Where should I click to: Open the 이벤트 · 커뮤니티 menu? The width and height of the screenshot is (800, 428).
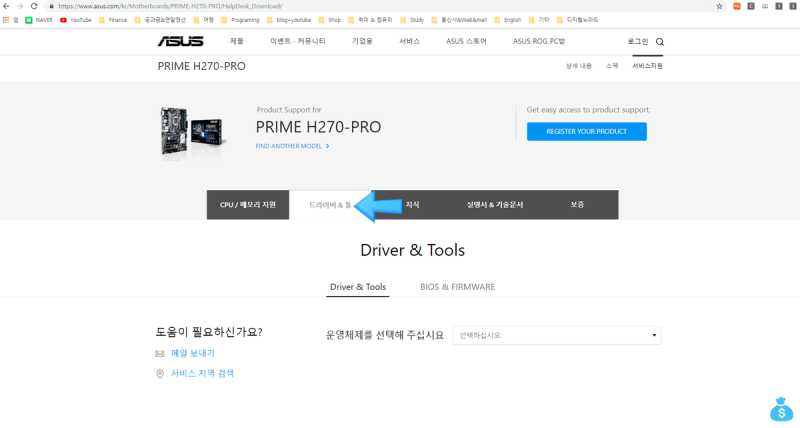297,41
